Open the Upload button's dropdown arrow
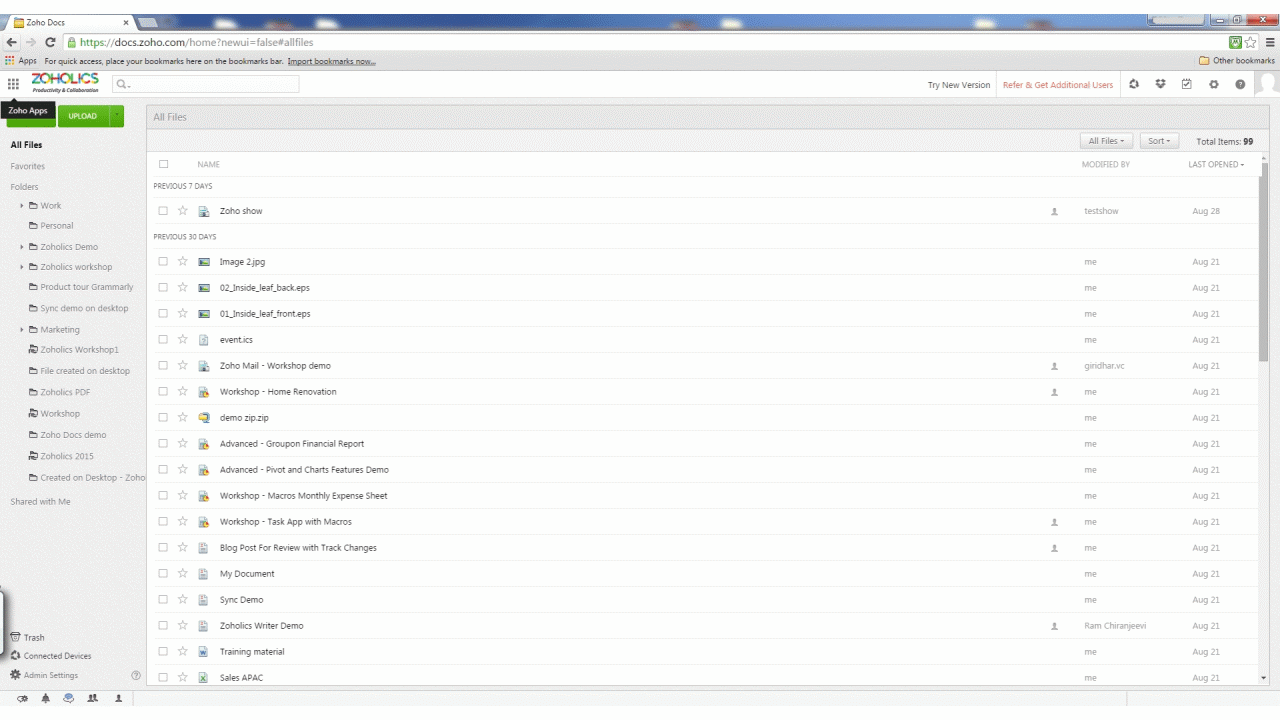The height and width of the screenshot is (720, 1280). click(x=116, y=116)
